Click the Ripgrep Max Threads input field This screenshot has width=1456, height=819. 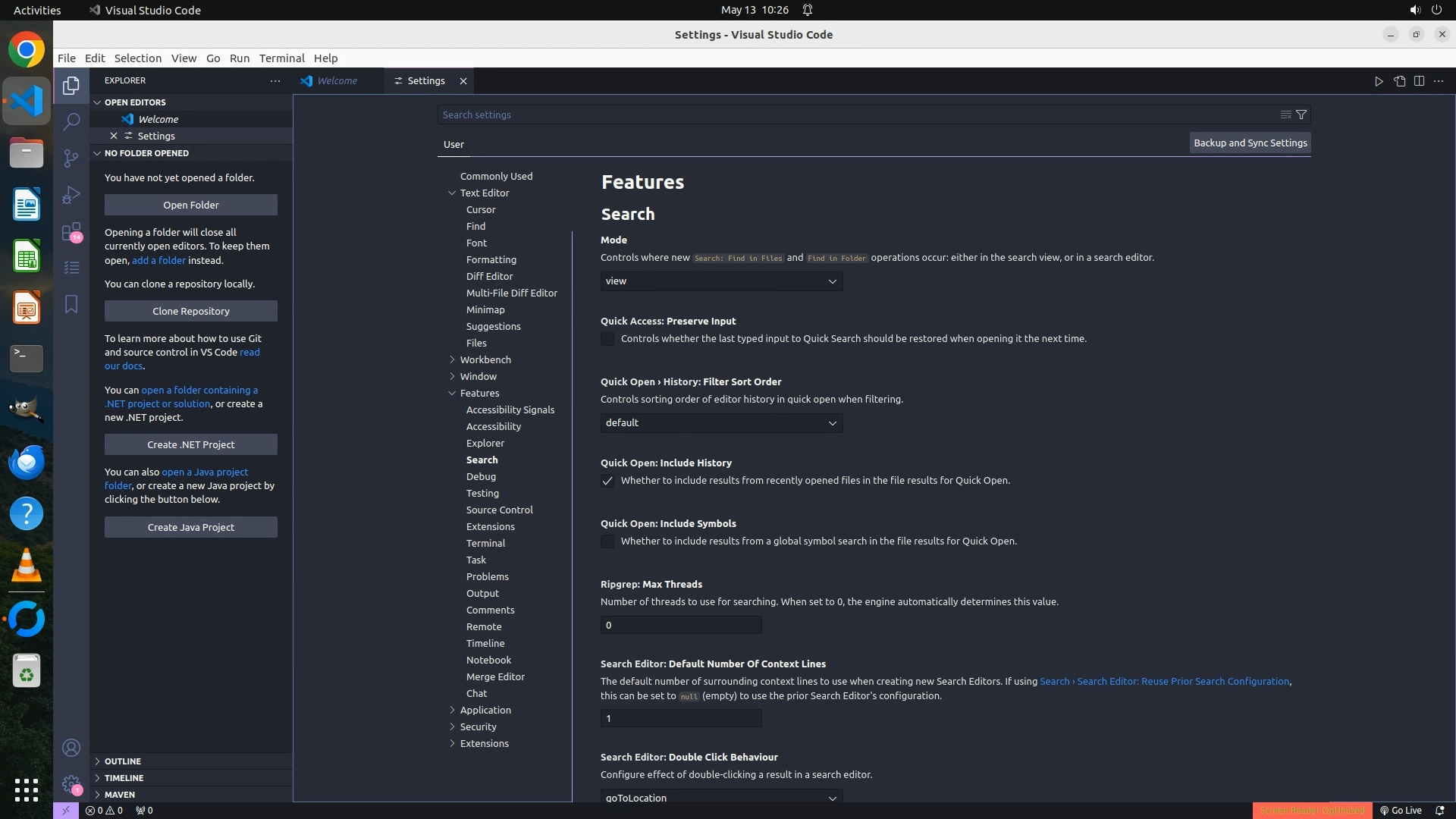681,626
